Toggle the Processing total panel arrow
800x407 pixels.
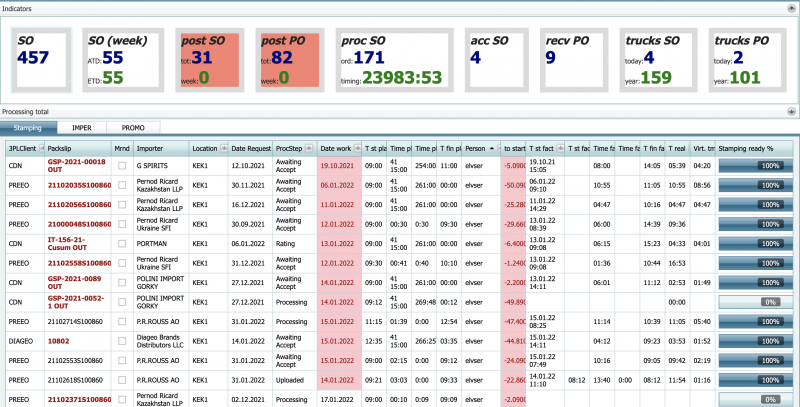[791, 112]
